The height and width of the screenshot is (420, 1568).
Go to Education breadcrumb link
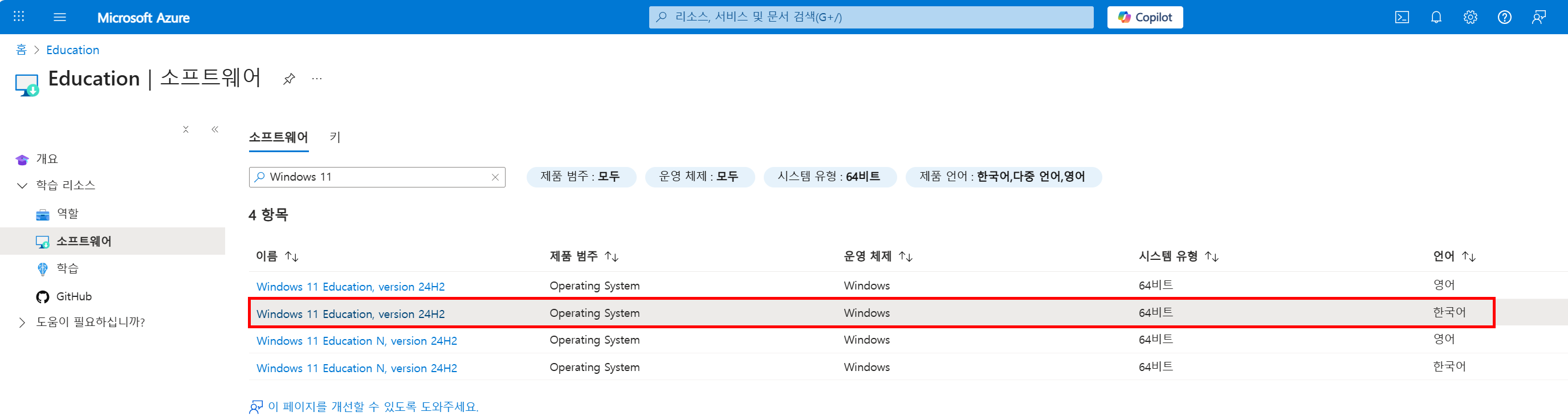coord(72,50)
